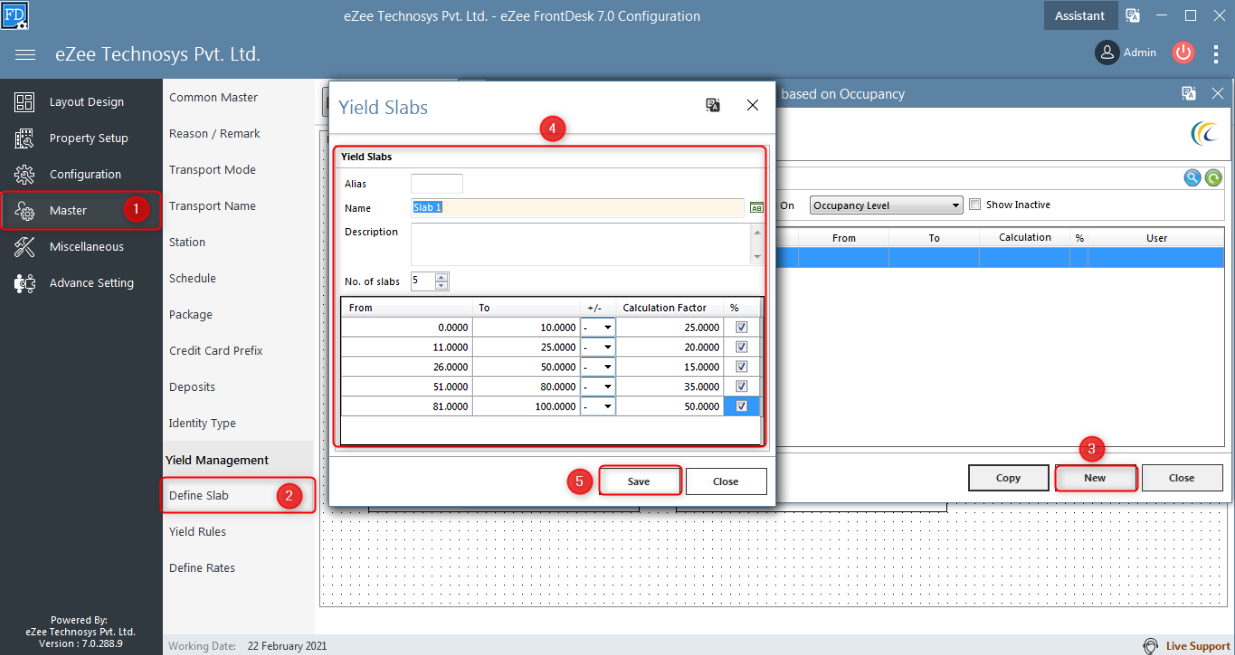The width and height of the screenshot is (1235, 655).
Task: Click the translate icon in the title bar
Action: pyautogui.click(x=1133, y=15)
